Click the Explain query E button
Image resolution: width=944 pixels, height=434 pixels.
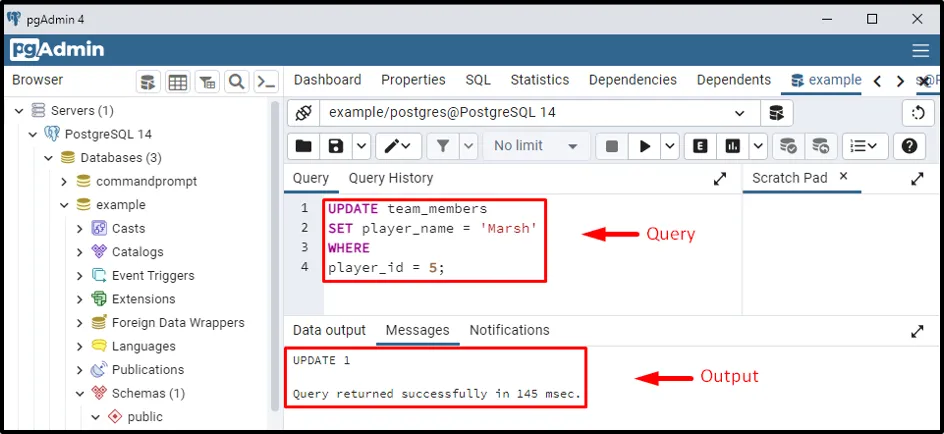click(701, 146)
